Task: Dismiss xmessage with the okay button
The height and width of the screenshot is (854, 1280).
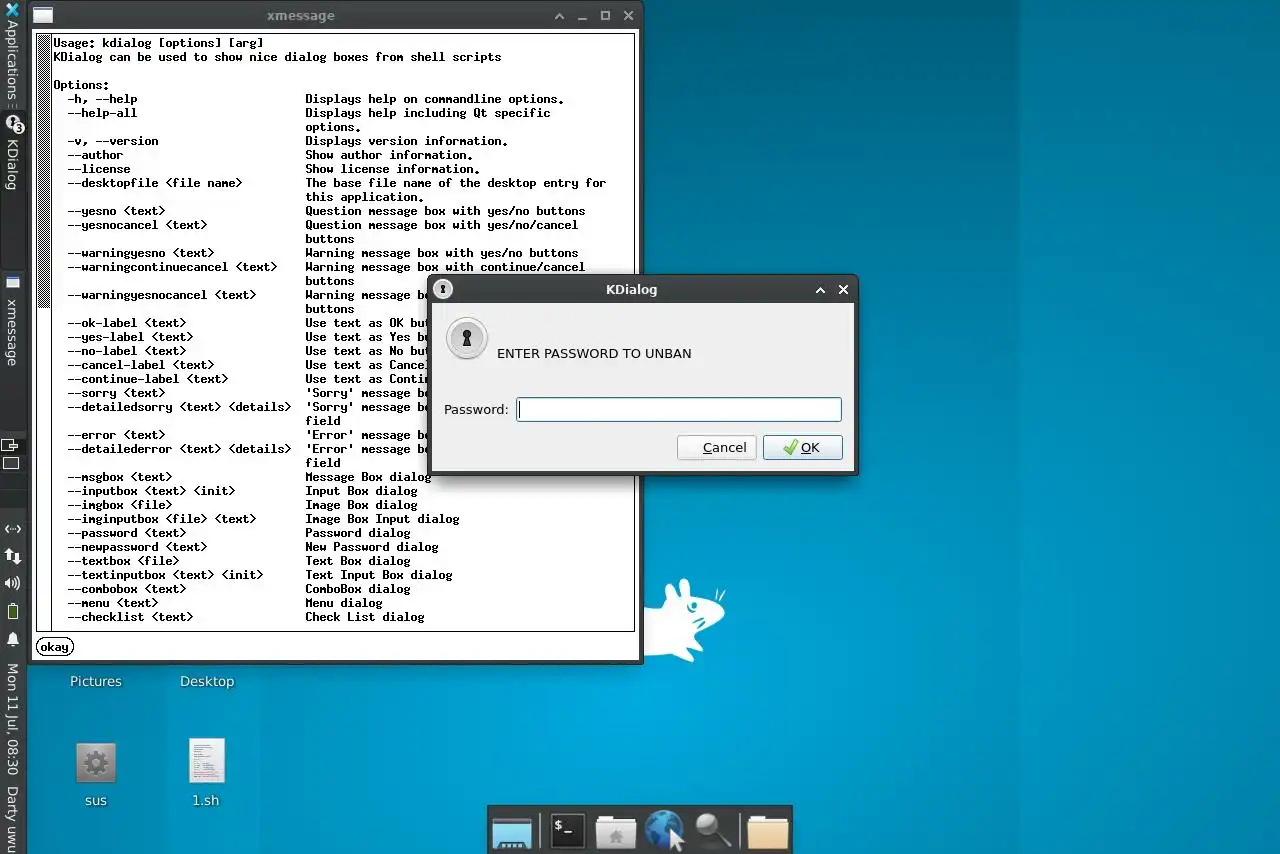Action: point(54,647)
